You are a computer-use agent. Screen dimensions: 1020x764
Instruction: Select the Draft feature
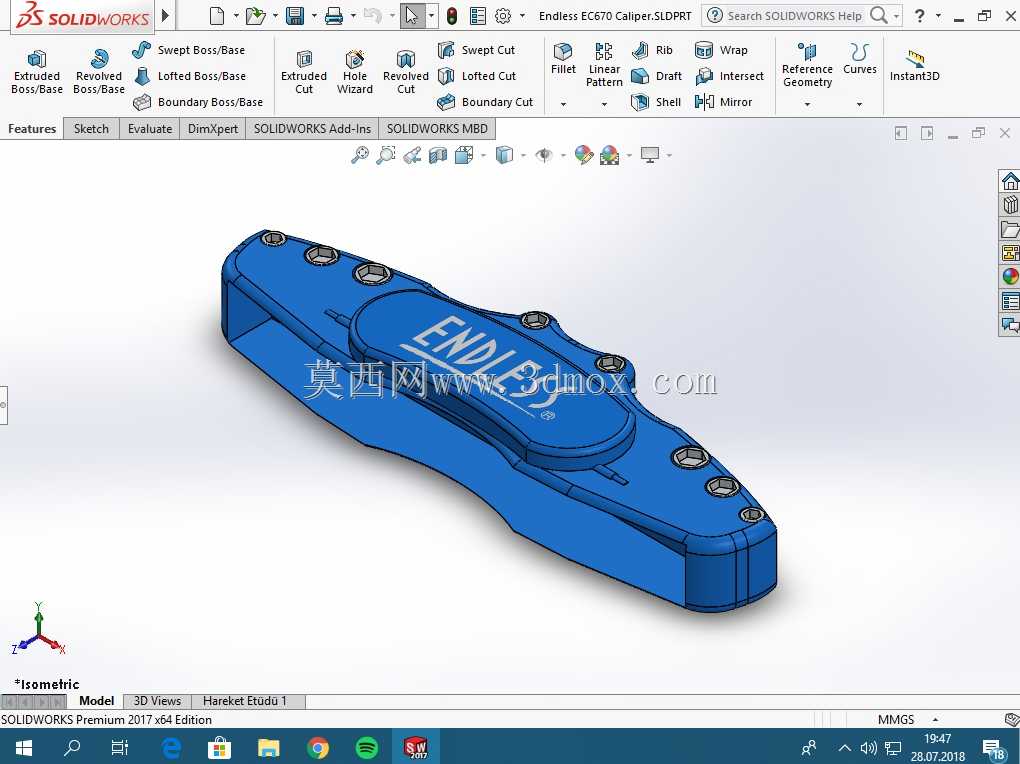(657, 76)
